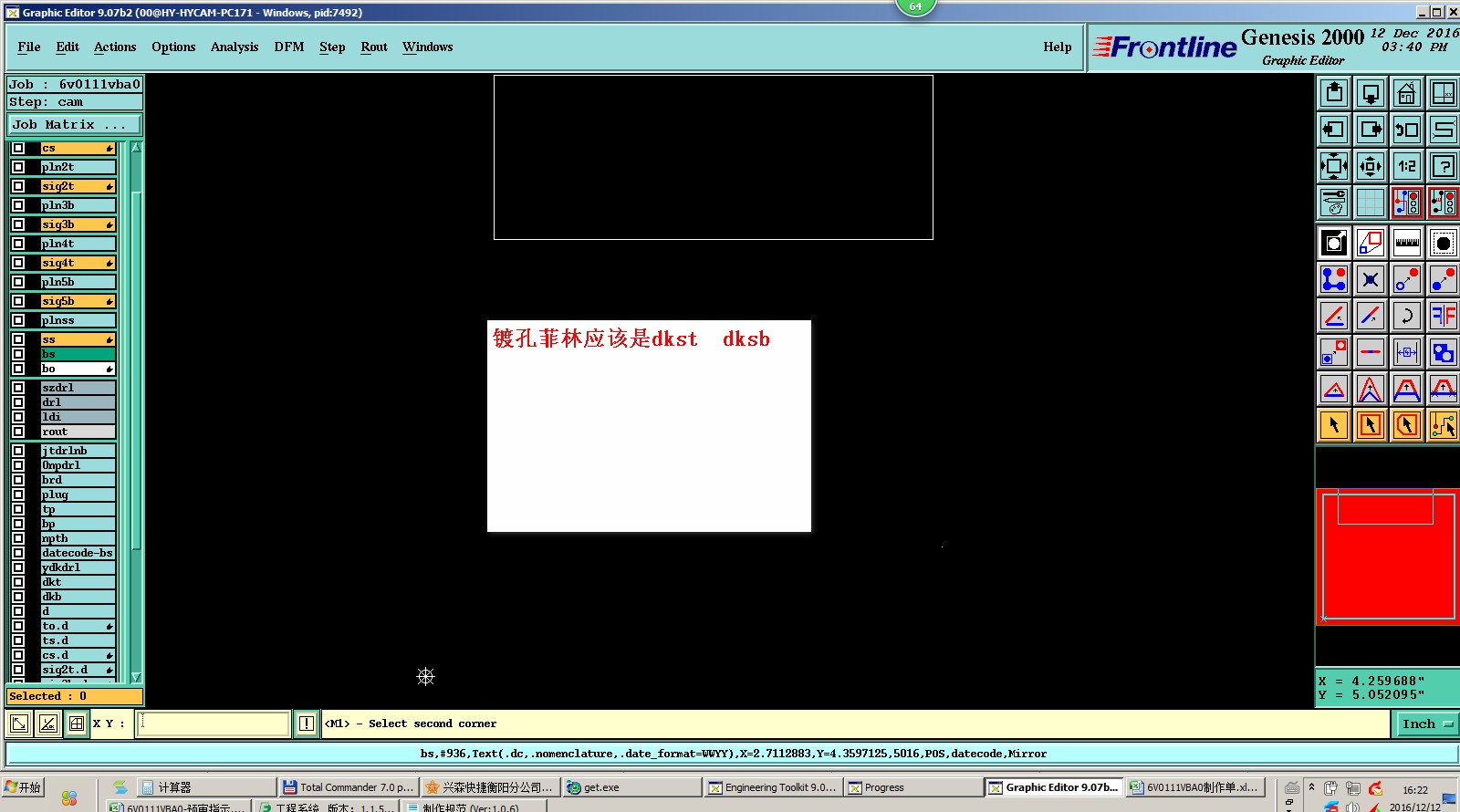Toggle the checkbox for layer bs
This screenshot has height=812, width=1460.
coord(18,354)
